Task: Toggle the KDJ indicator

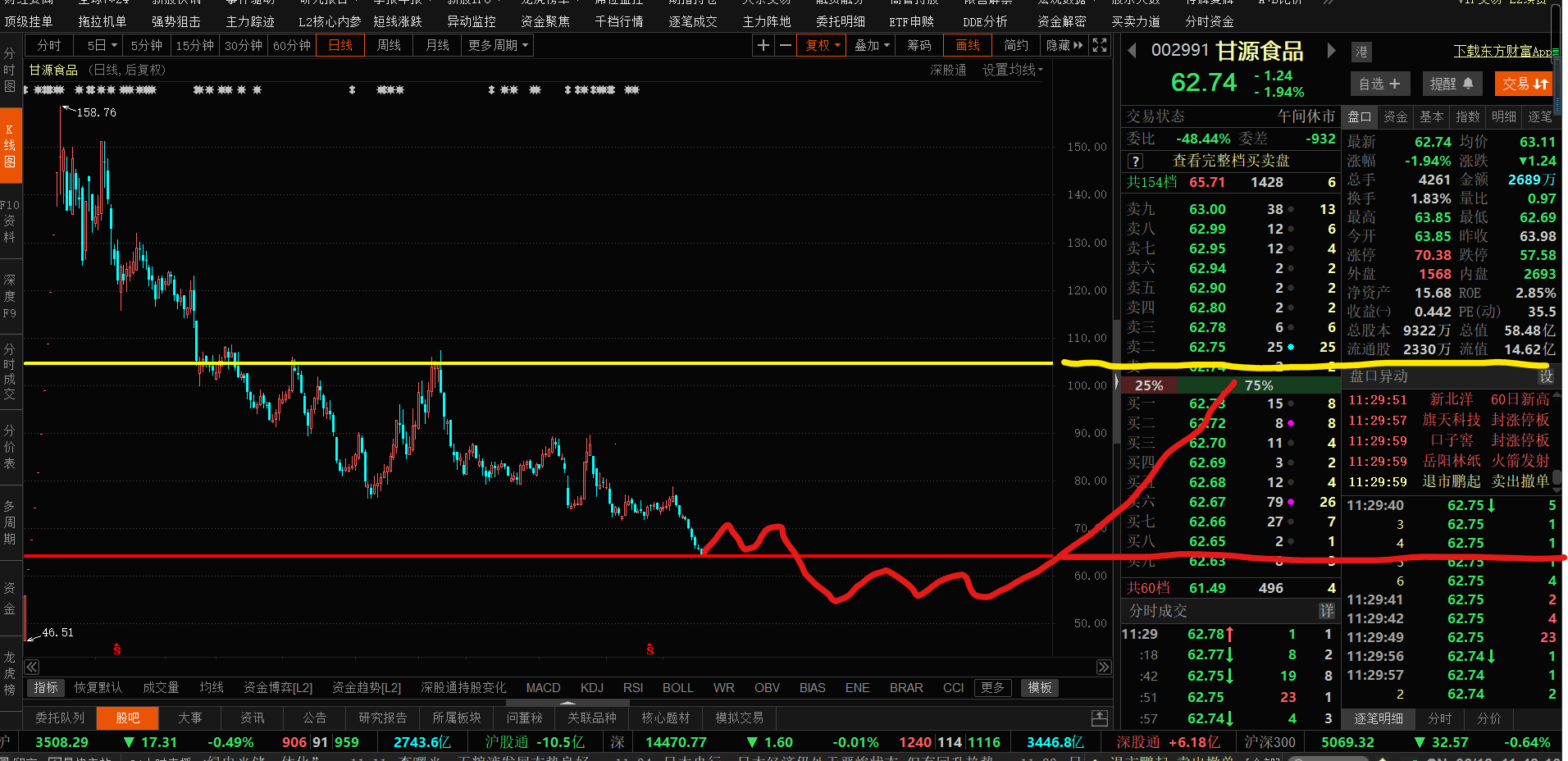Action: click(x=592, y=688)
